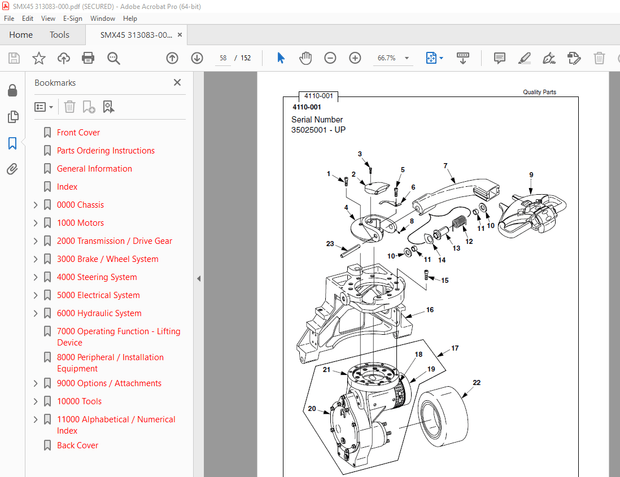
Task: Open the page thumbnails panel icon
Action: coord(13,117)
